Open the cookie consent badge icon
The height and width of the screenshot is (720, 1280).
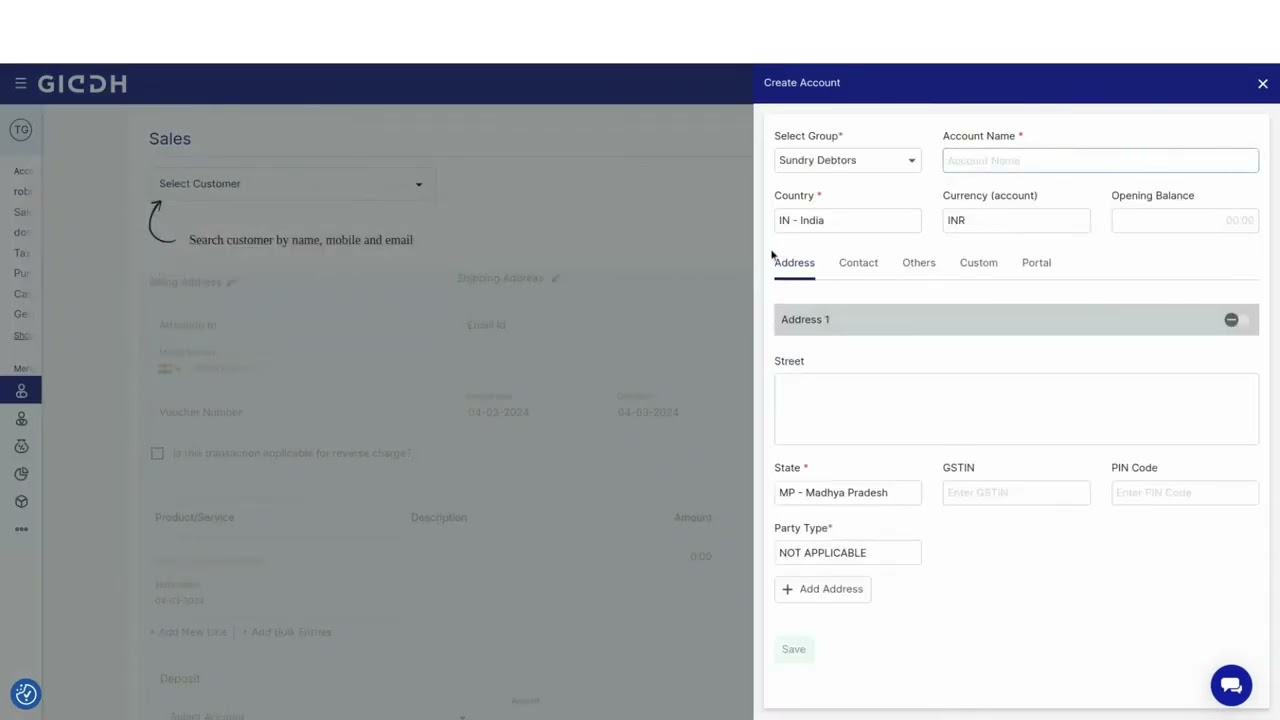tap(26, 694)
